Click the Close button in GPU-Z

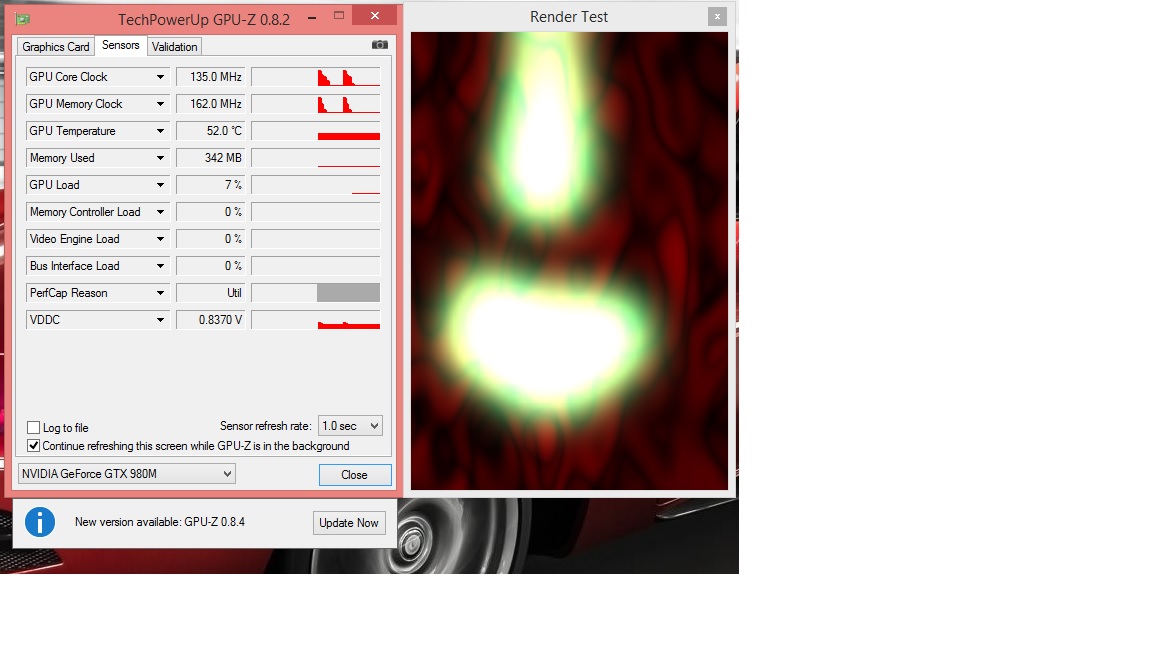pyautogui.click(x=355, y=475)
